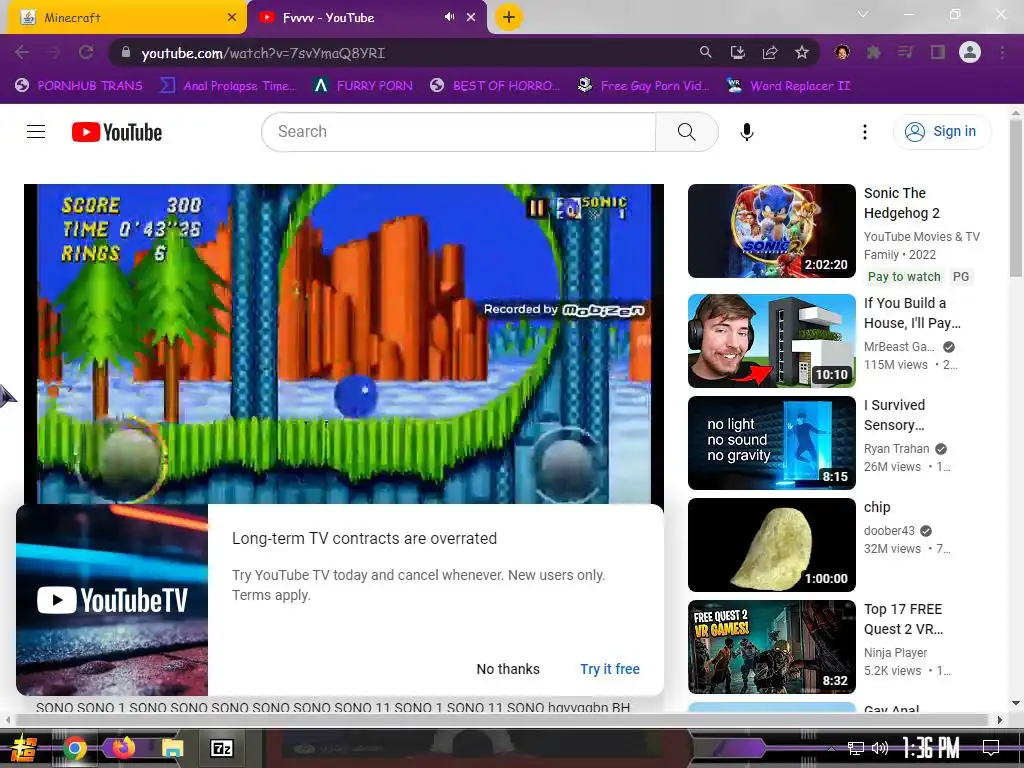Open the Windows Start button
The width and height of the screenshot is (1024, 768).
coord(22,748)
